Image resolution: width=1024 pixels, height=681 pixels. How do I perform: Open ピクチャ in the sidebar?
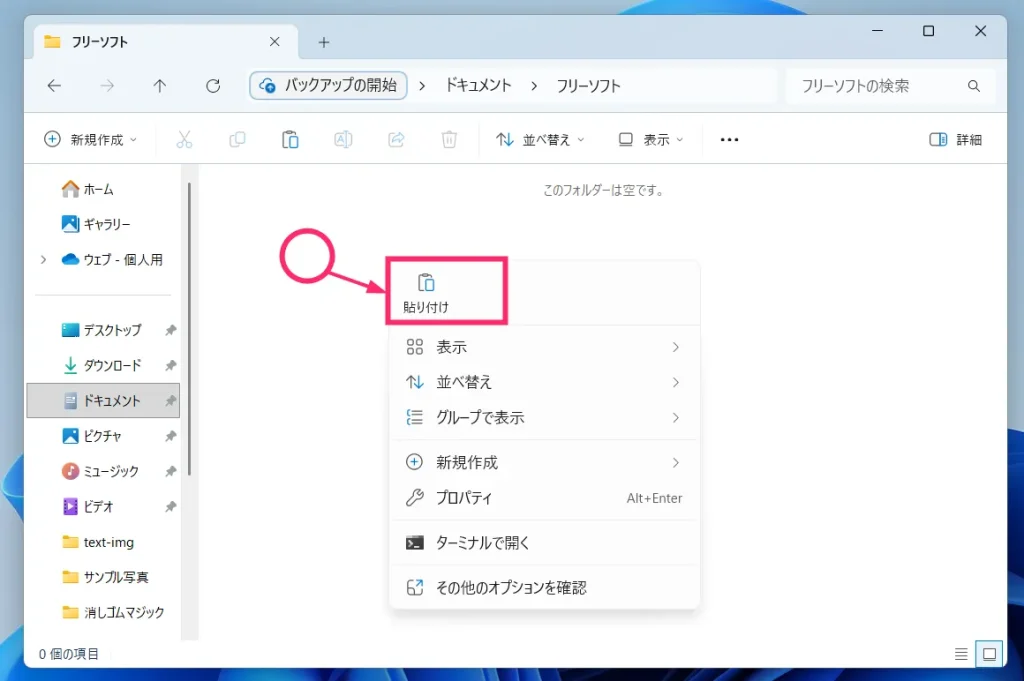91,436
